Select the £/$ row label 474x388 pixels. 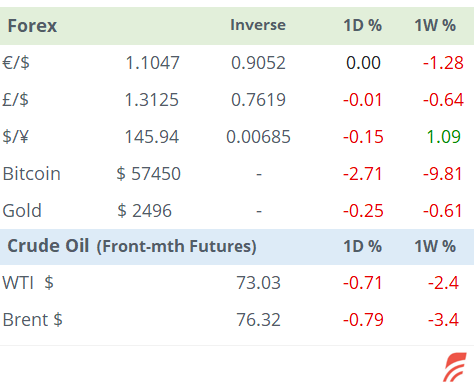click(x=15, y=100)
